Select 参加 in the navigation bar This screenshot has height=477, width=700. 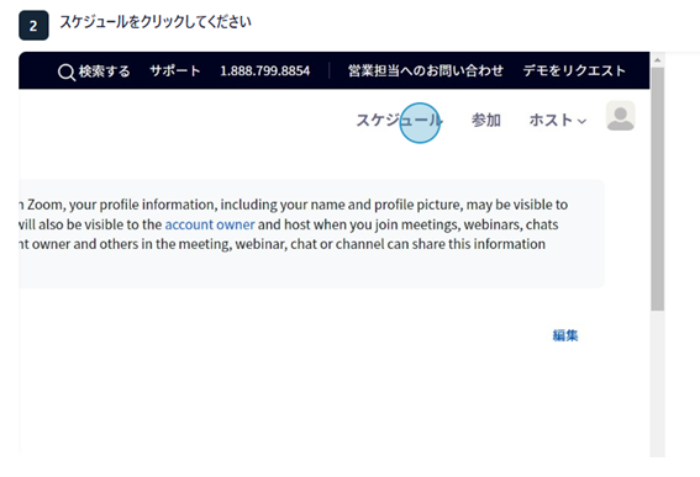click(x=486, y=120)
